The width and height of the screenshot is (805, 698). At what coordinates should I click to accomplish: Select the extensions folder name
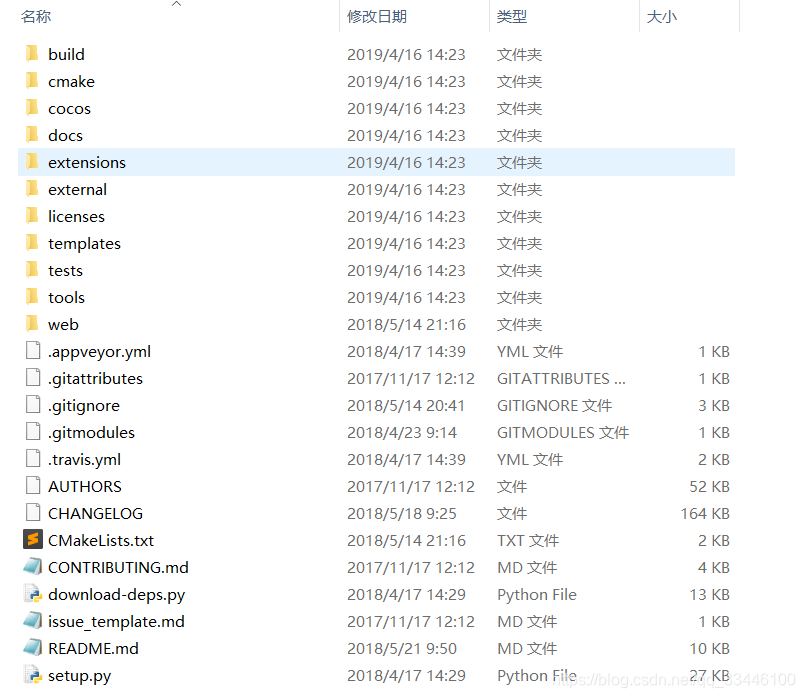(x=87, y=162)
